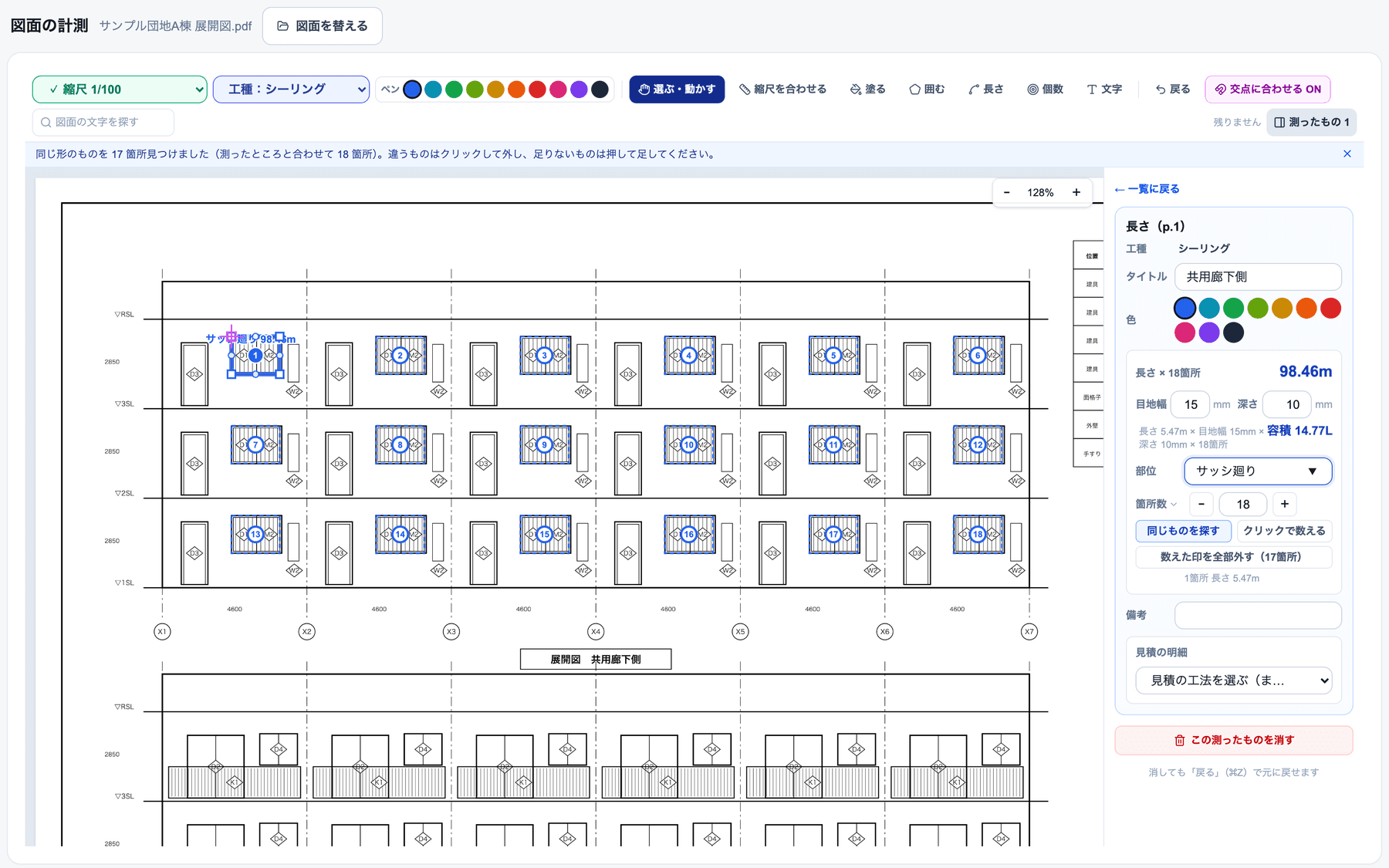Click the 図面の文字を探す search field

pos(103,122)
